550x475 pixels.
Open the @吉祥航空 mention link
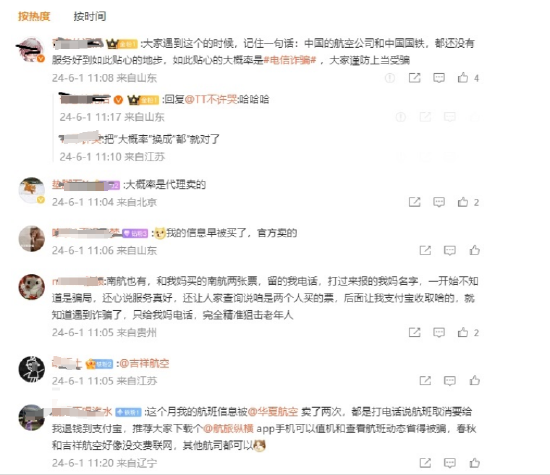click(144, 363)
